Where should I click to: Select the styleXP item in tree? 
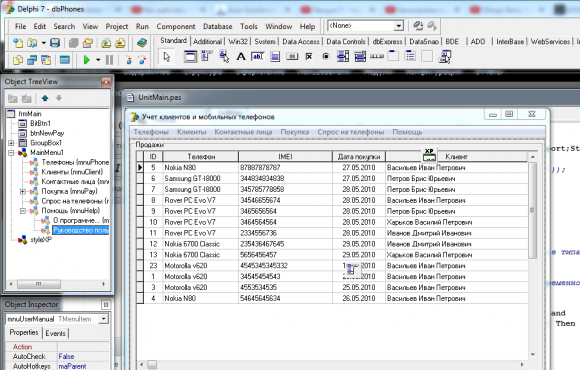41,240
